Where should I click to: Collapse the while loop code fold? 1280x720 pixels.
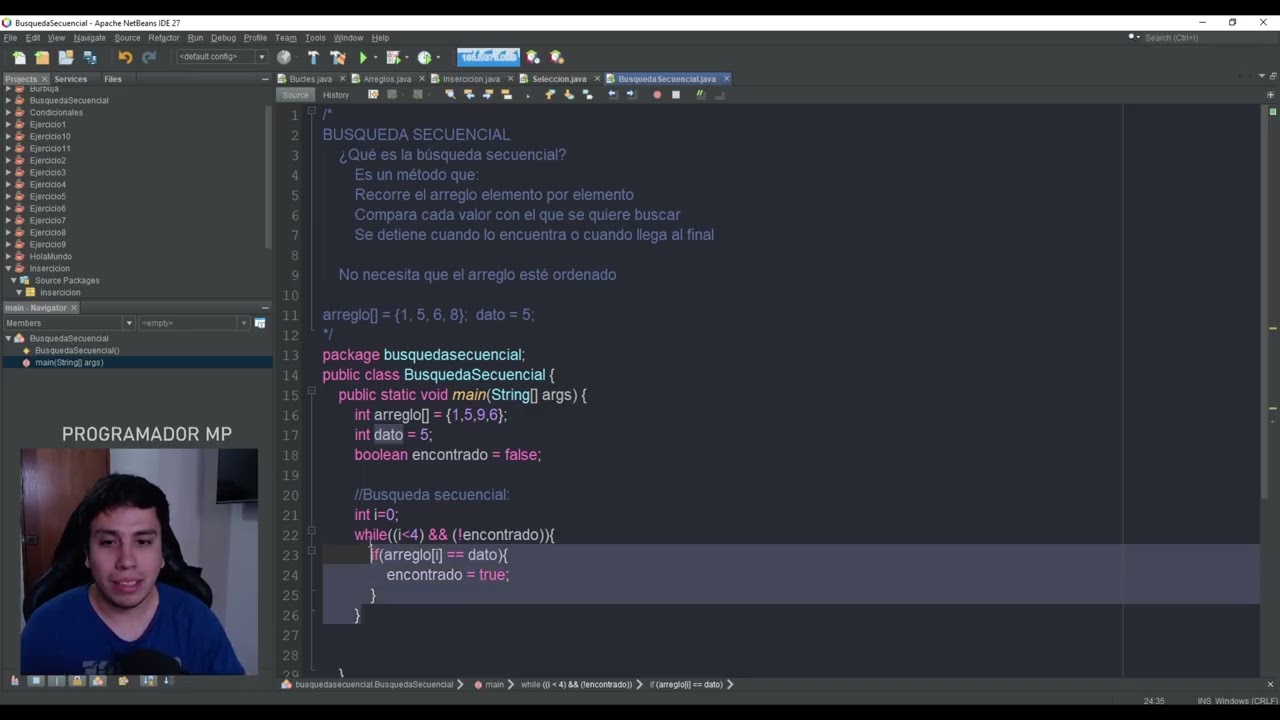click(311, 532)
